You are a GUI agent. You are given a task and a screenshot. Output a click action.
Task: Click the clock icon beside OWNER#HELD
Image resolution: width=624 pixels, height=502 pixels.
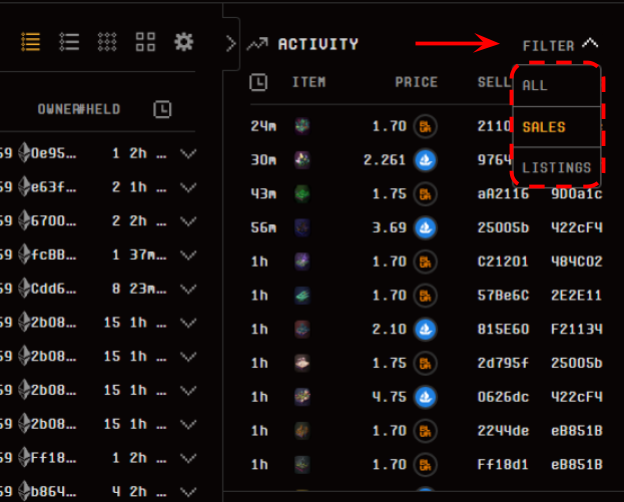coord(162,109)
